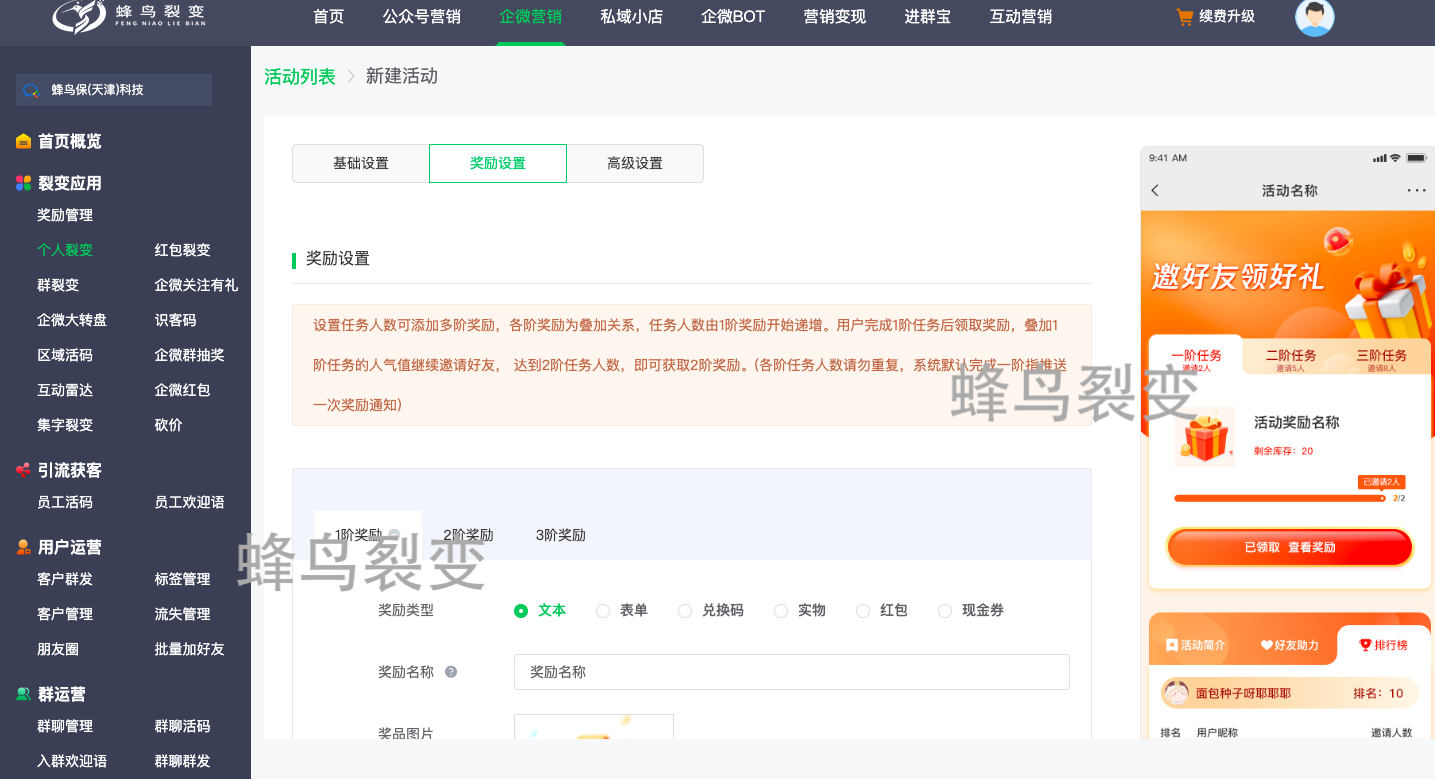
Task: Click the invite progress bar in the preview
Action: pos(1279,497)
